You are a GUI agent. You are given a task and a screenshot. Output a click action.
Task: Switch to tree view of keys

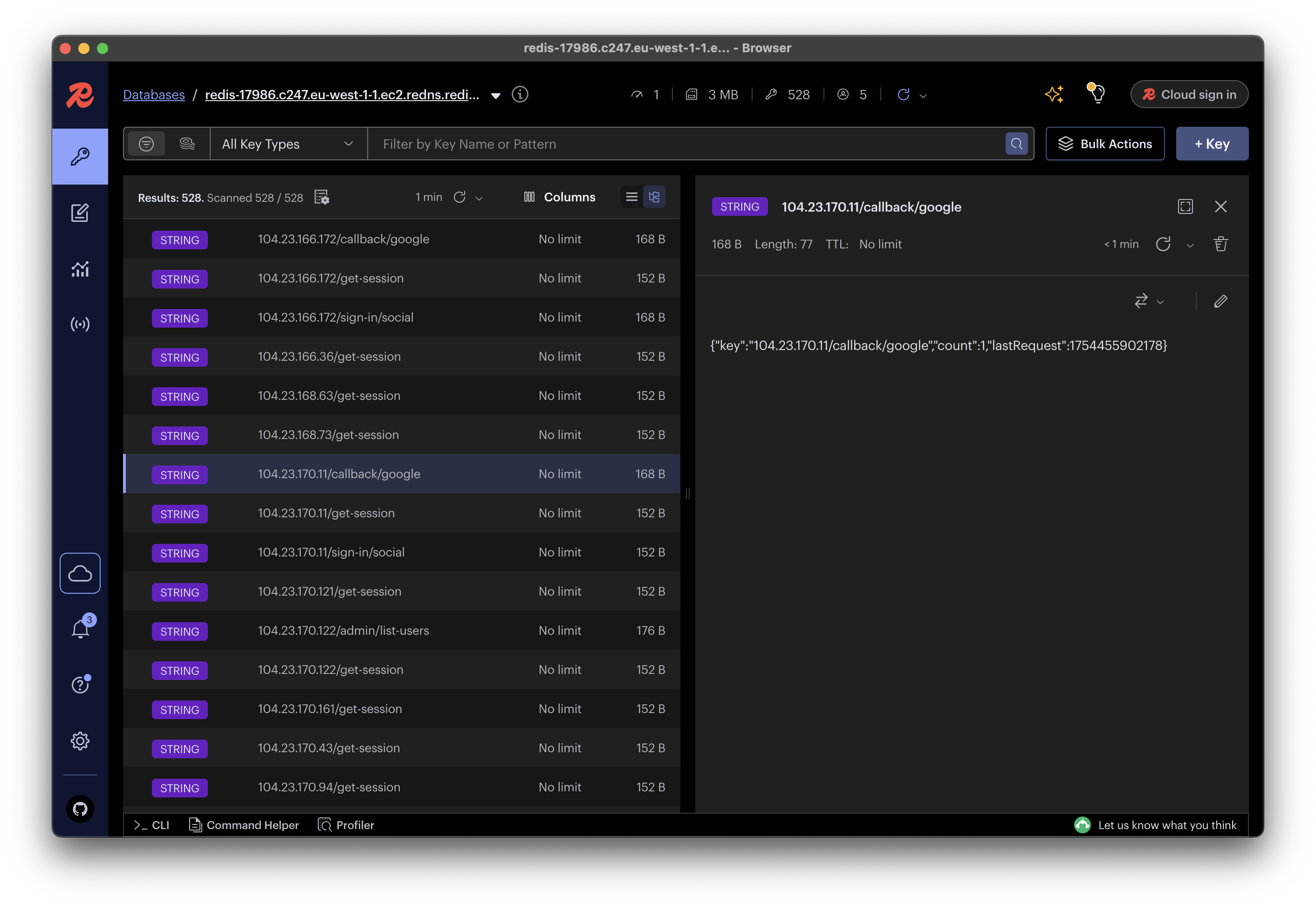point(654,197)
